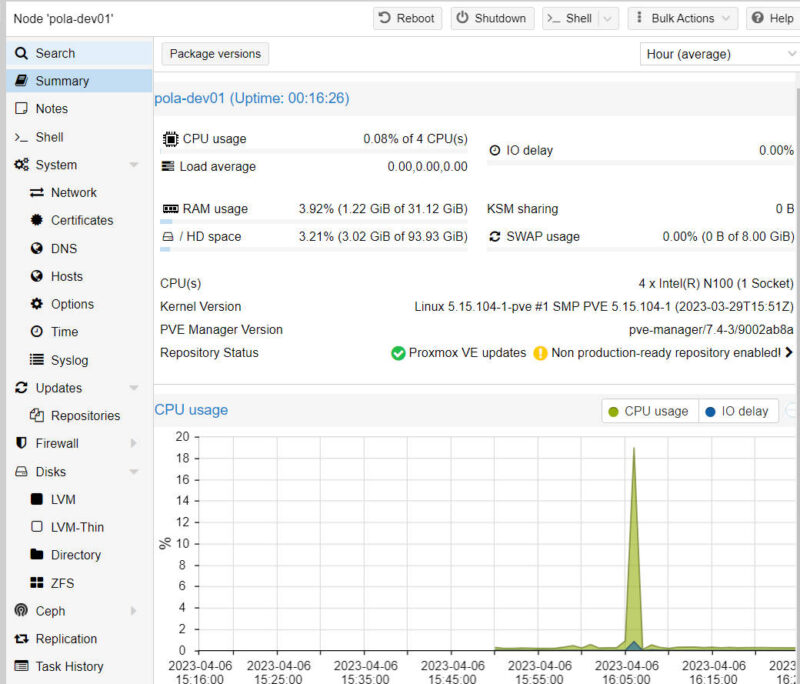Open Task History menu item
Viewport: 800px width, 684px height.
80,666
